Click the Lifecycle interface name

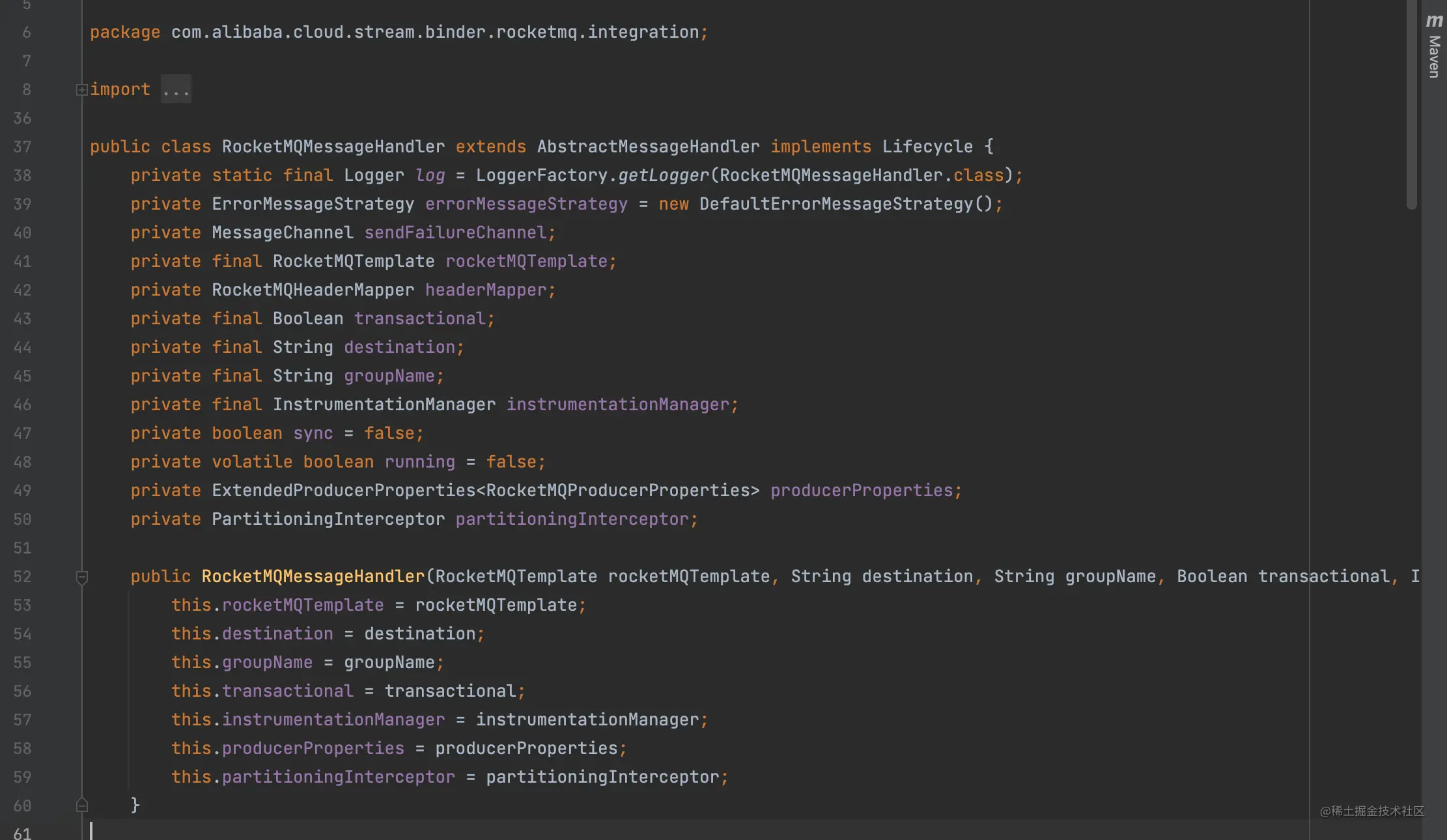pos(927,147)
